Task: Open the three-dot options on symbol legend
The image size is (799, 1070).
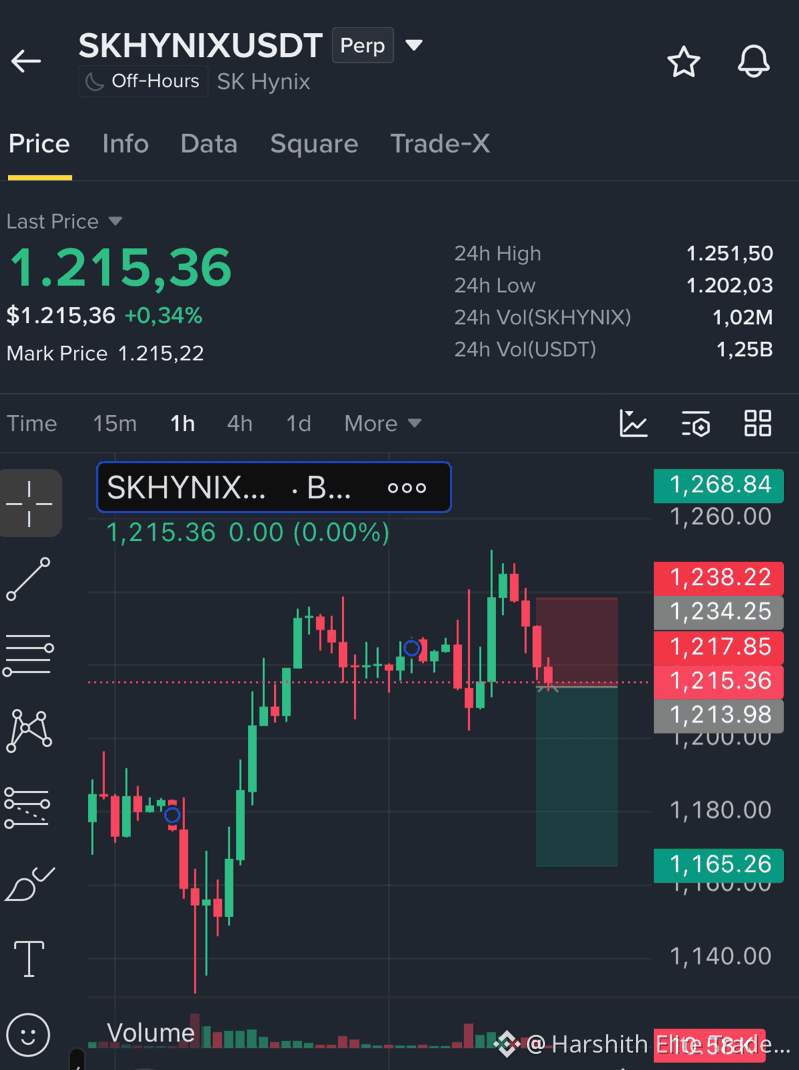Action: click(407, 488)
